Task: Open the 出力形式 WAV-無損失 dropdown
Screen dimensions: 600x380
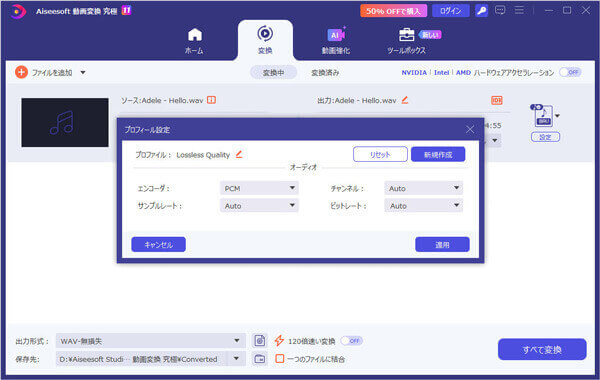Action: pos(150,341)
